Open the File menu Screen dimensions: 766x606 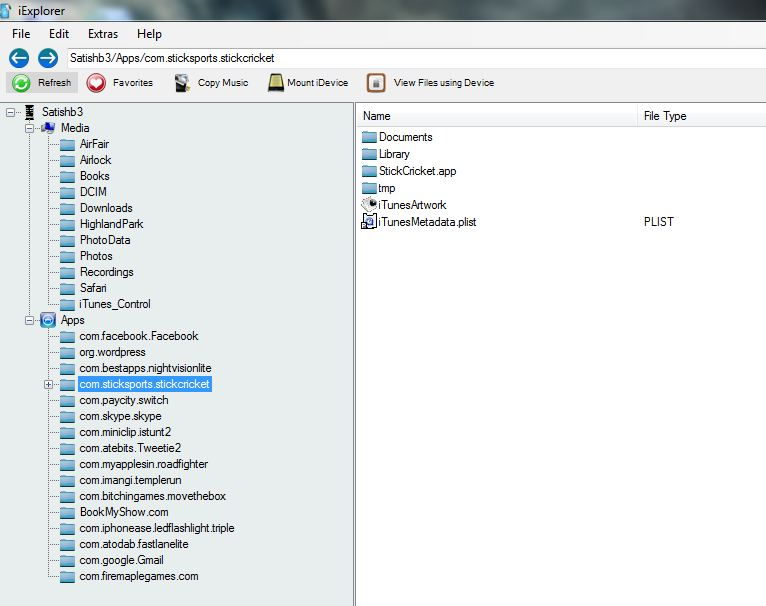pyautogui.click(x=21, y=34)
